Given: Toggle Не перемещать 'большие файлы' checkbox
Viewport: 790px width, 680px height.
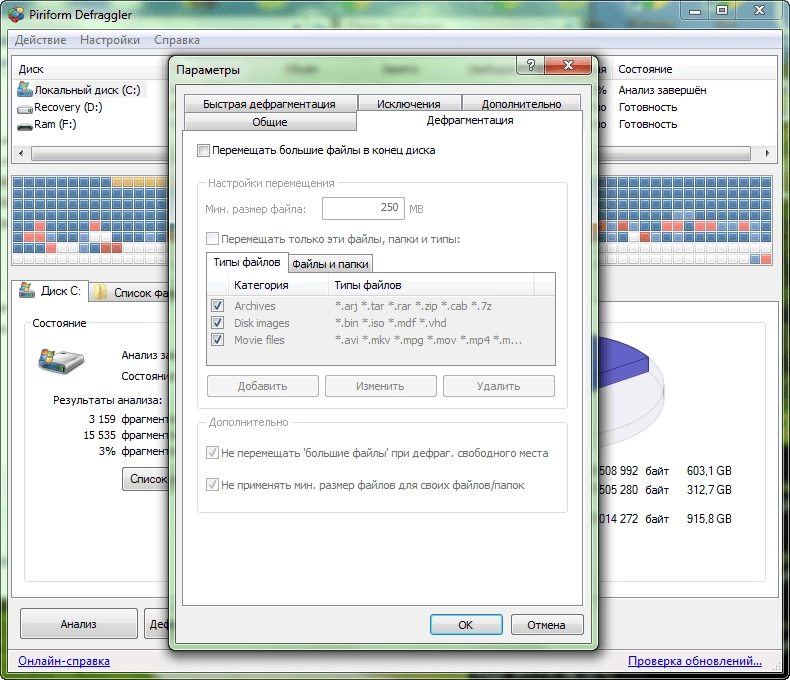Looking at the screenshot, I should [212, 452].
